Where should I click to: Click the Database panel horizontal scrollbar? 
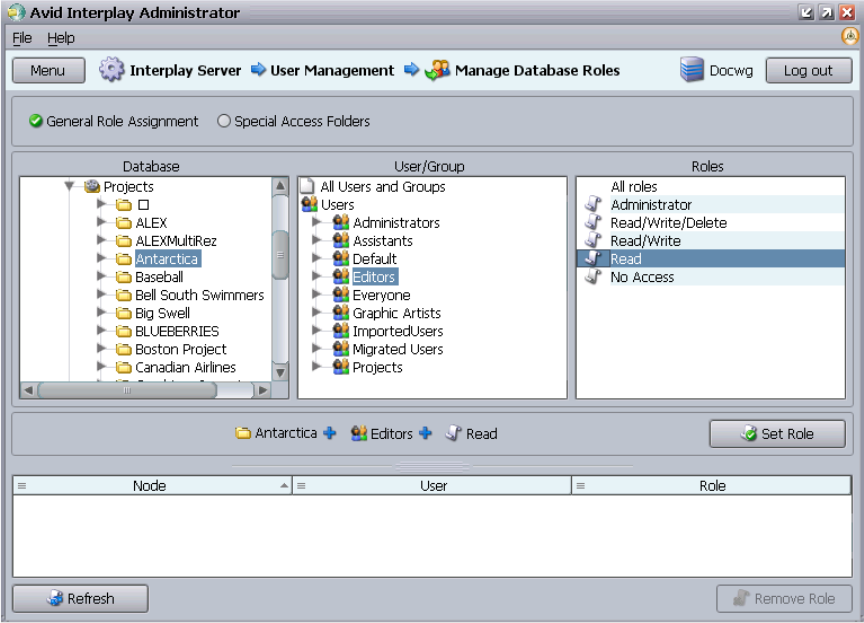pyautogui.click(x=127, y=390)
